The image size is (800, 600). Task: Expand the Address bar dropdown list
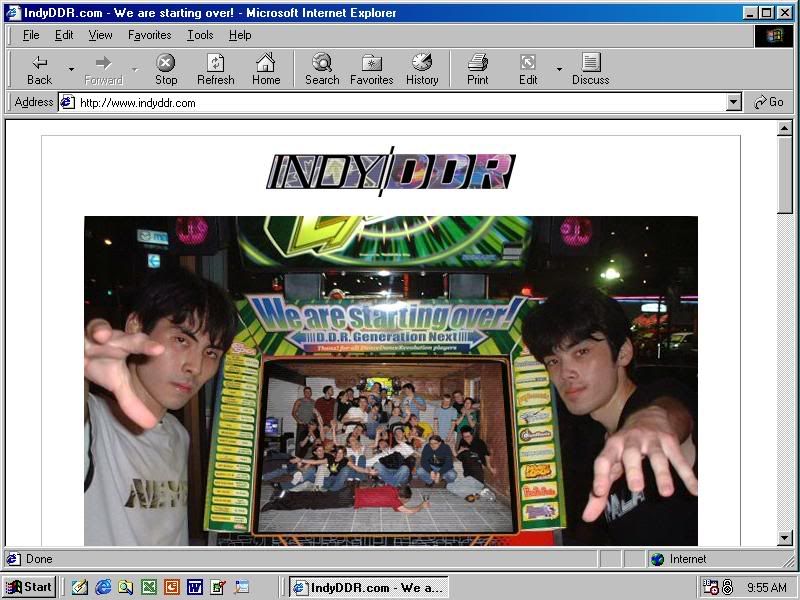pos(733,103)
